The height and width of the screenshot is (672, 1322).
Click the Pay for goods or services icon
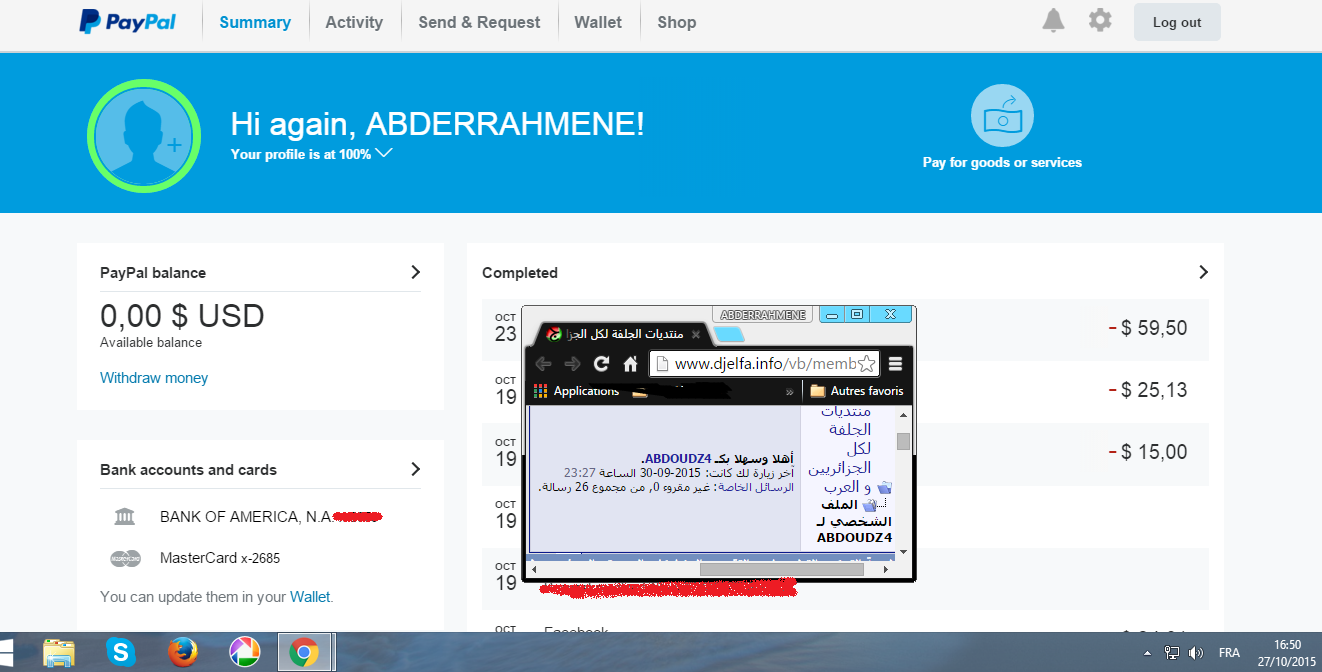pos(1002,116)
